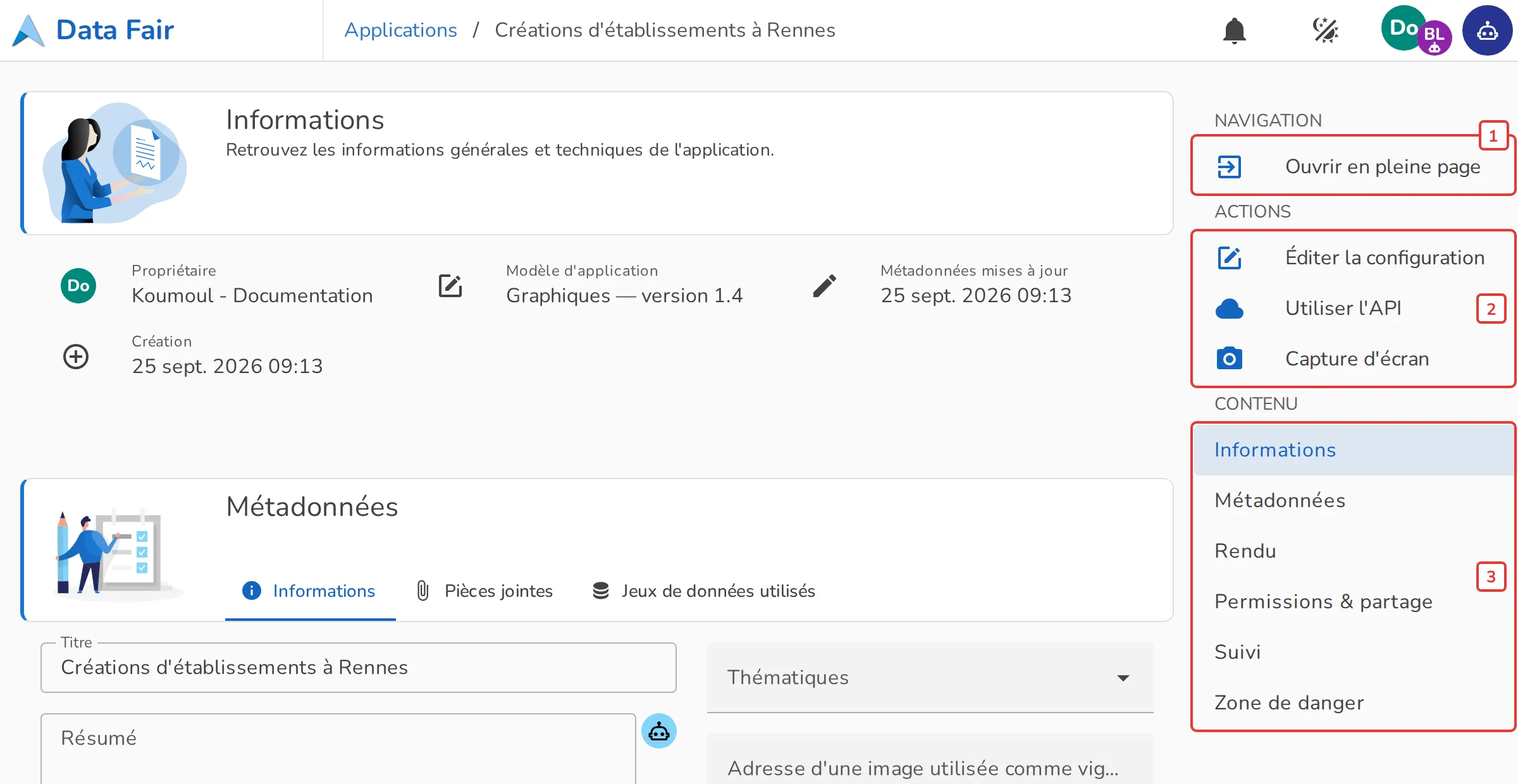Click the robot assistant button beside Résumé
Image resolution: width=1518 pixels, height=784 pixels.
pyautogui.click(x=659, y=731)
